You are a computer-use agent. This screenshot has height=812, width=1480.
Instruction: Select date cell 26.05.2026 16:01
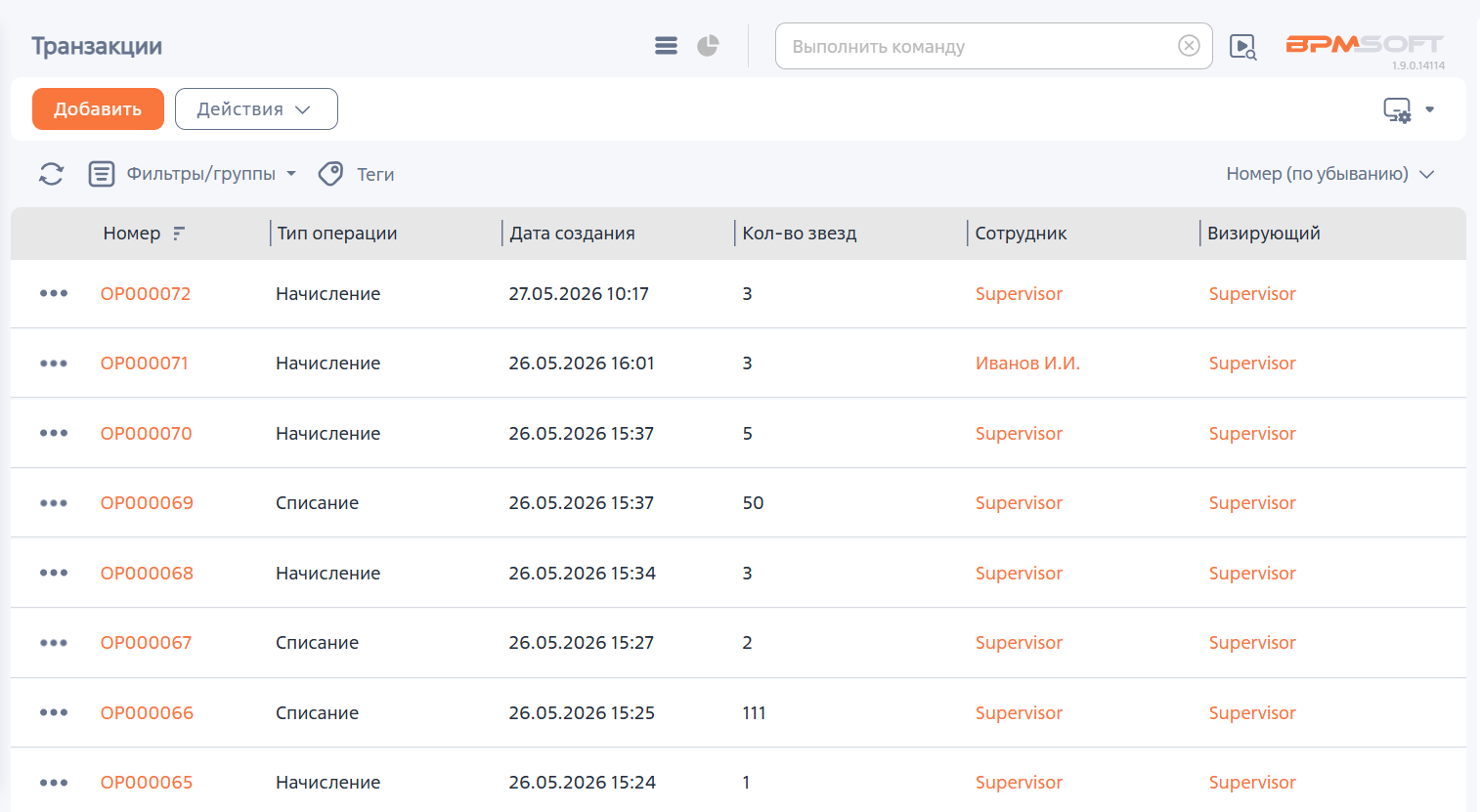(582, 363)
